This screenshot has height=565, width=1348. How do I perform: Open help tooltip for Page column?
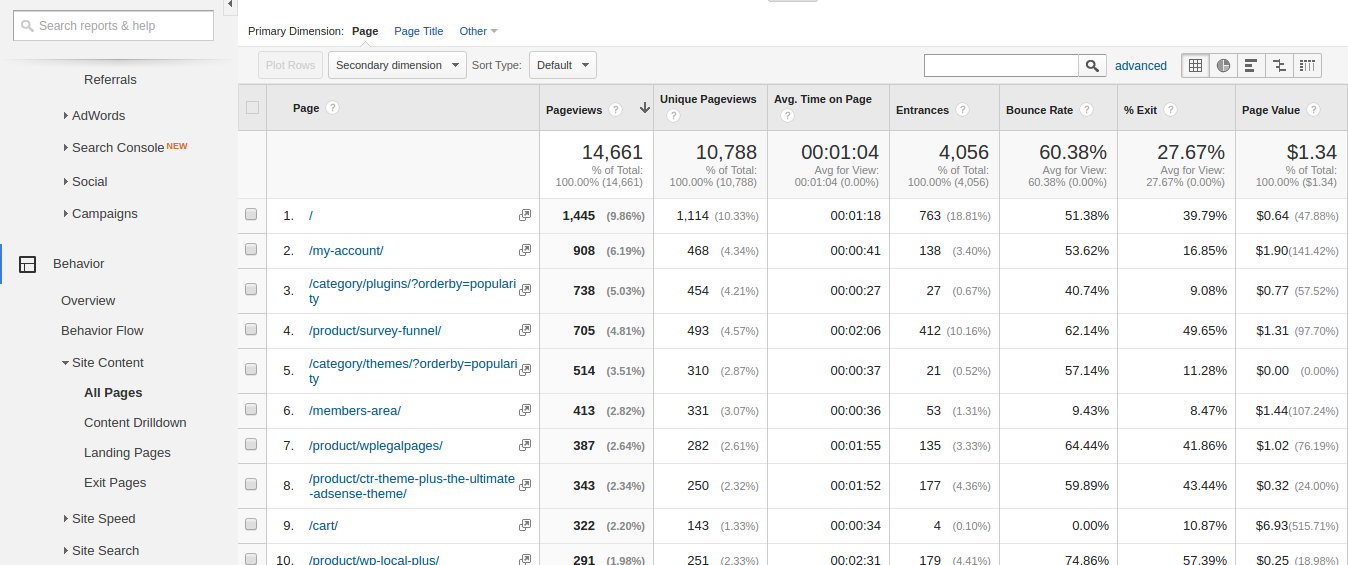(x=332, y=108)
